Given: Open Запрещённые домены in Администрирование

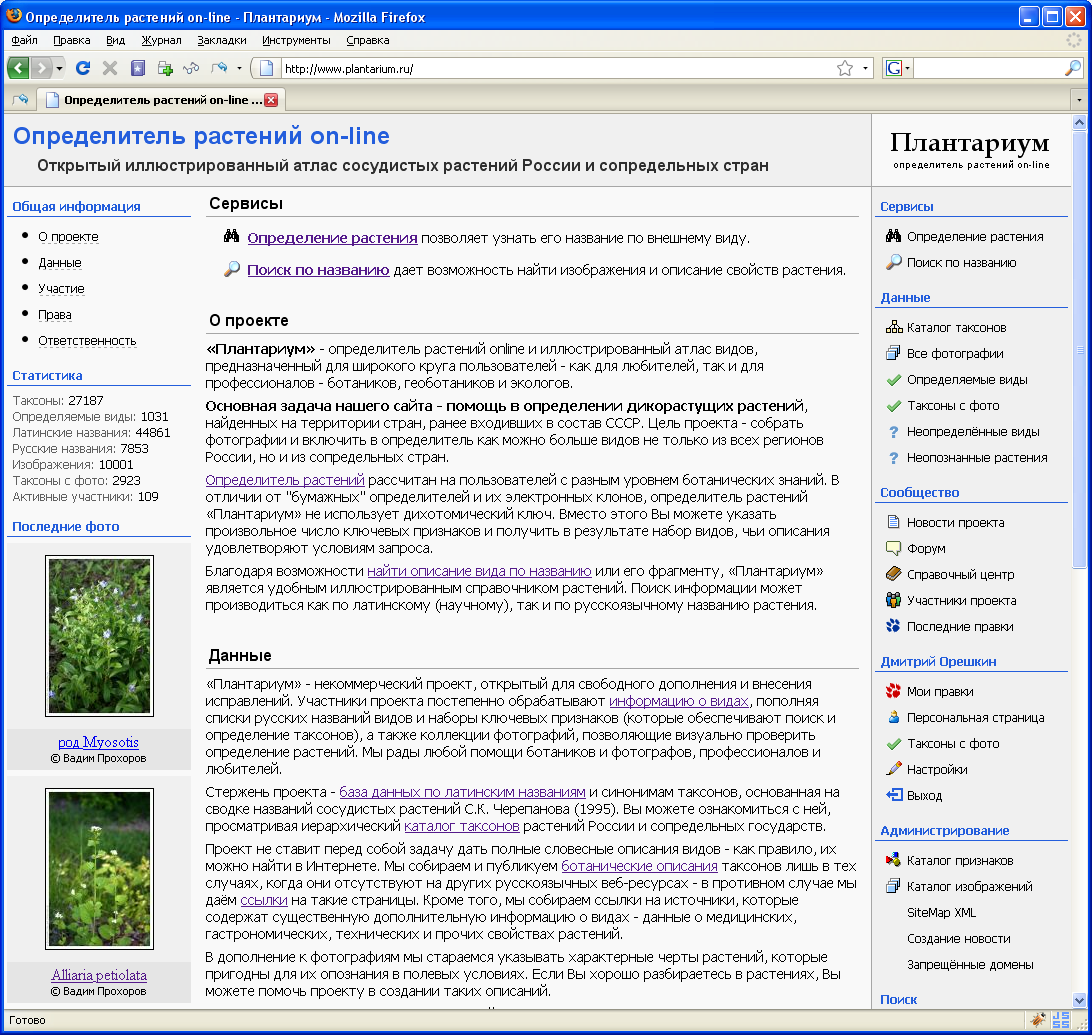Looking at the screenshot, I should 970,965.
